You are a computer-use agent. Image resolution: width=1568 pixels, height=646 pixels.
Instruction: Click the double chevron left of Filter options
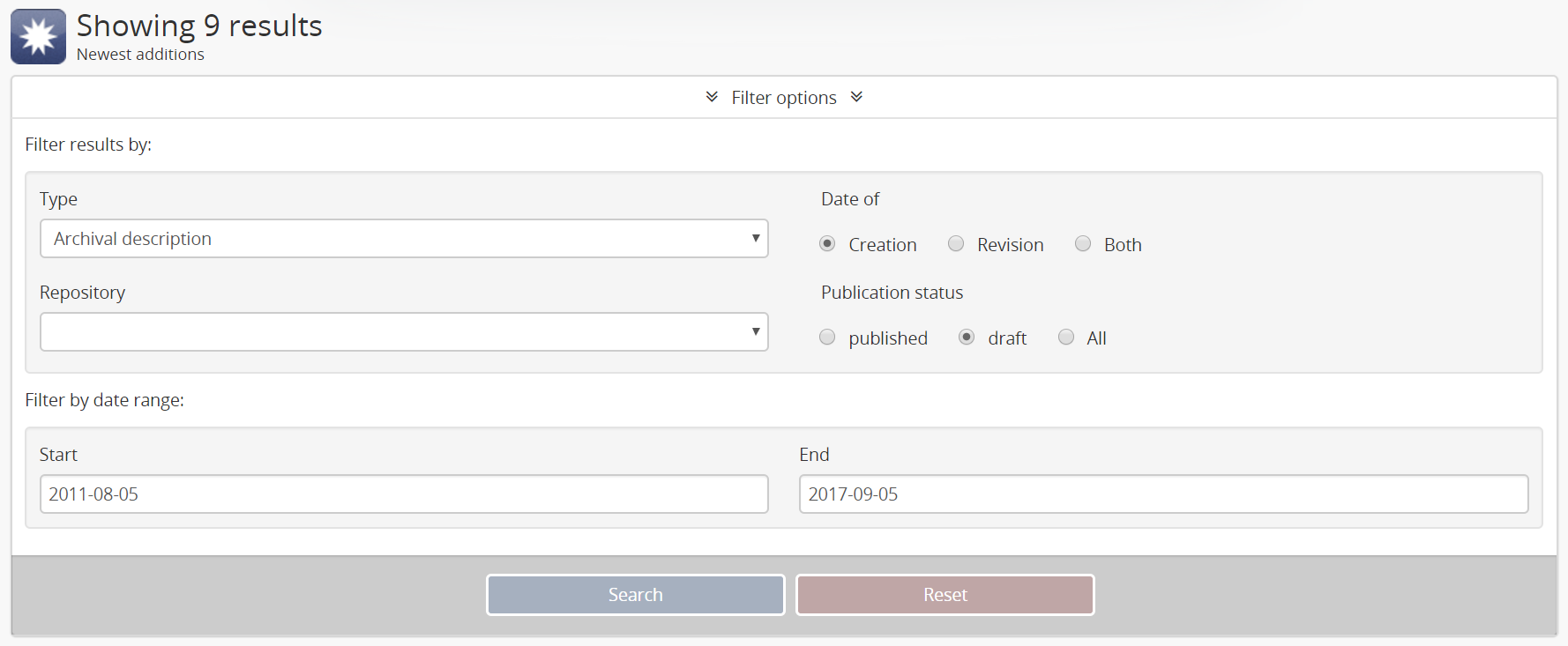[712, 97]
